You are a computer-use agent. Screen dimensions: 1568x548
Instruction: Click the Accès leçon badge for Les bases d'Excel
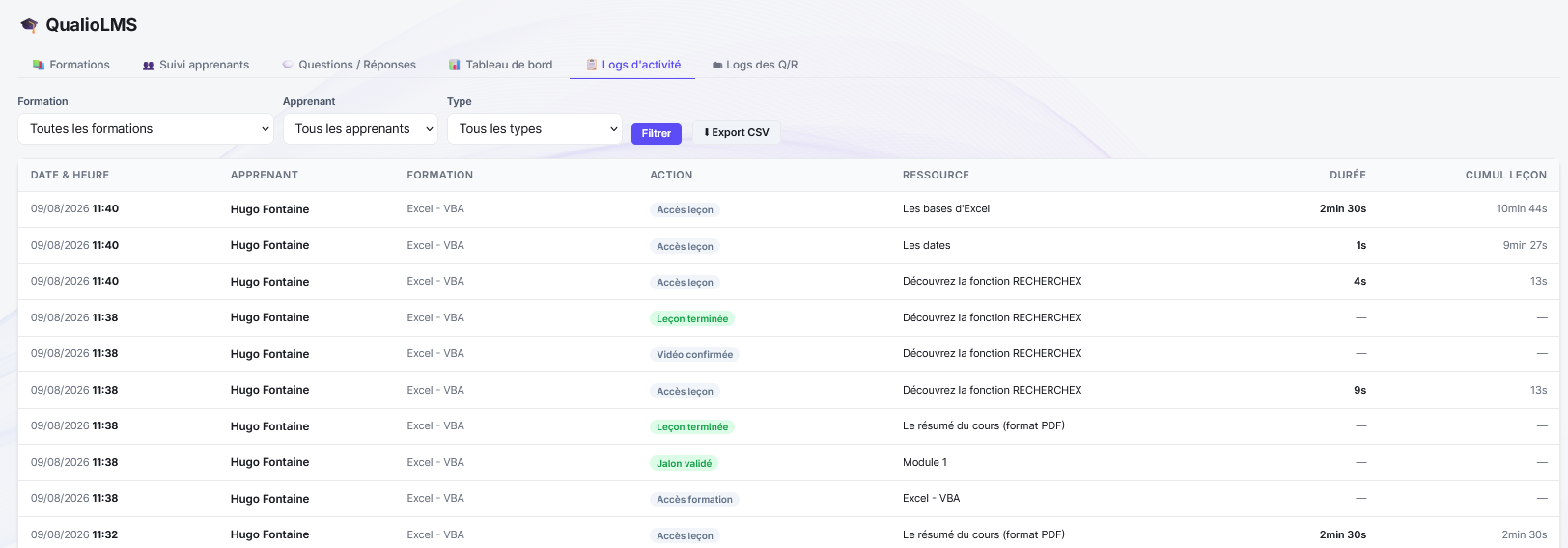[686, 210]
